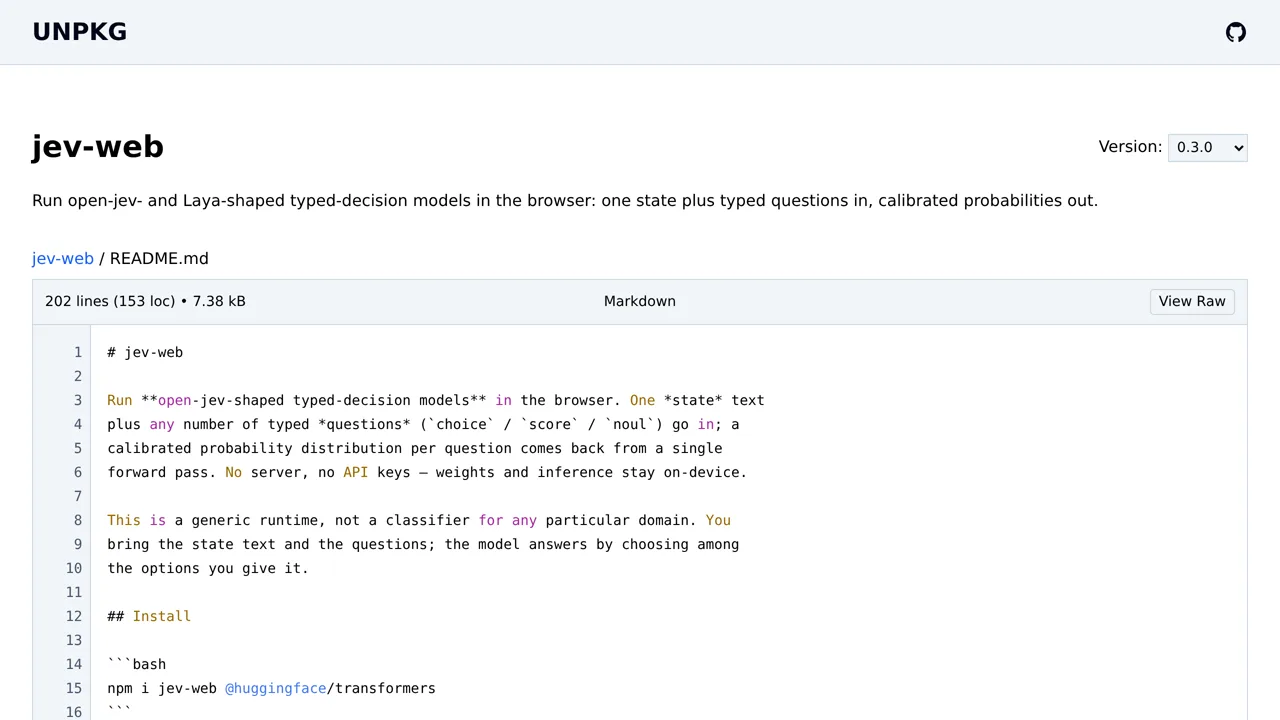Click the line starting 'plus any number of typed'
The image size is (1280, 720).
(423, 424)
